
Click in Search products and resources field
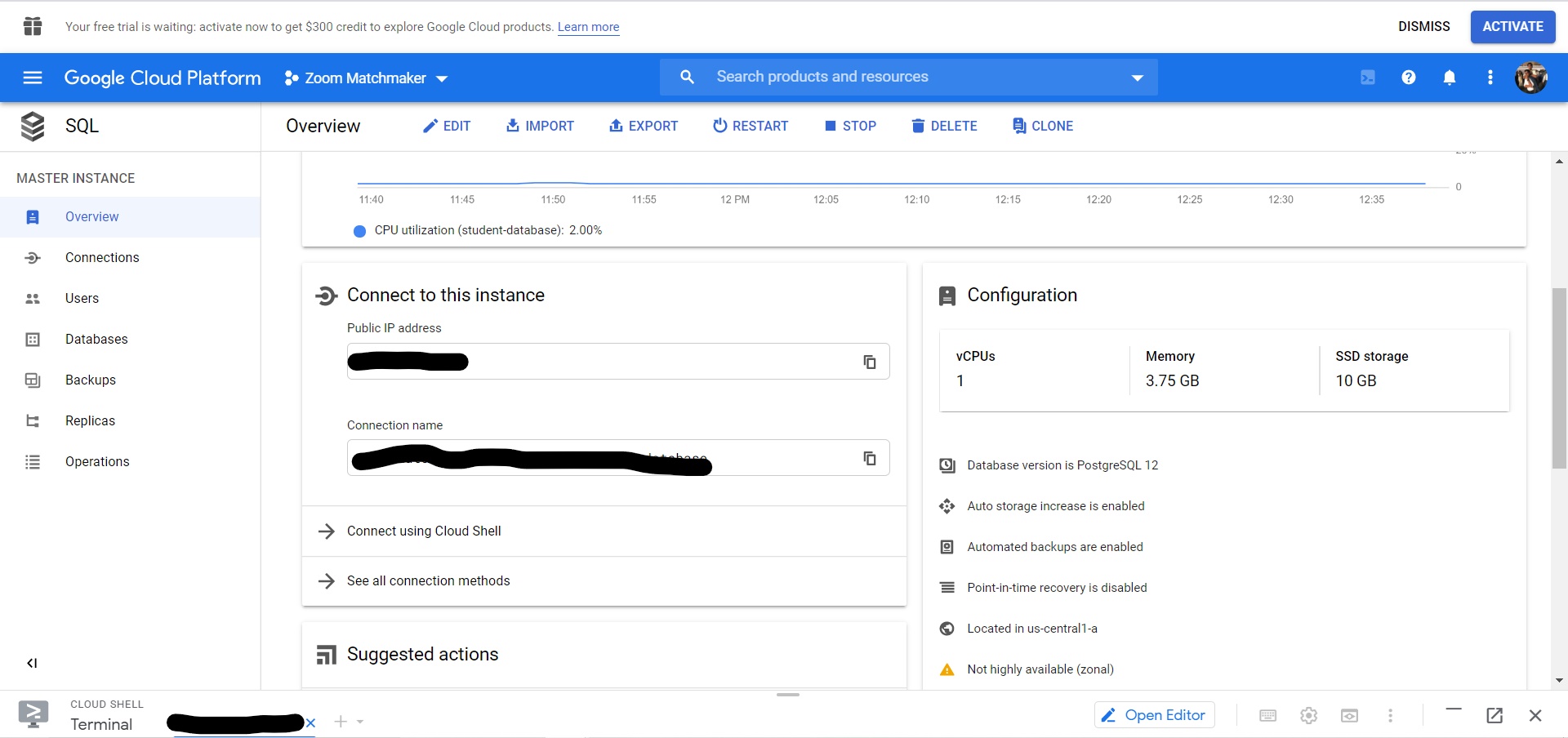(x=909, y=77)
